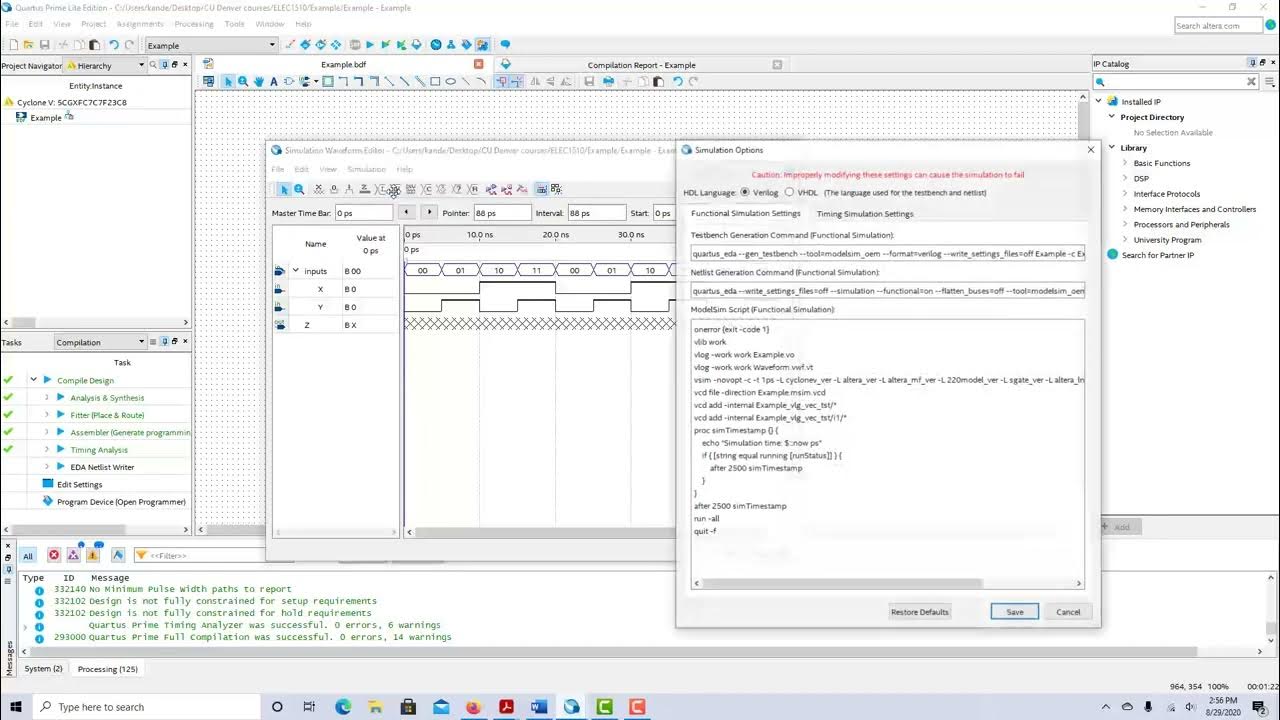Click the Master Time Bar input field
Viewport: 1280px width, 720px height.
364,213
